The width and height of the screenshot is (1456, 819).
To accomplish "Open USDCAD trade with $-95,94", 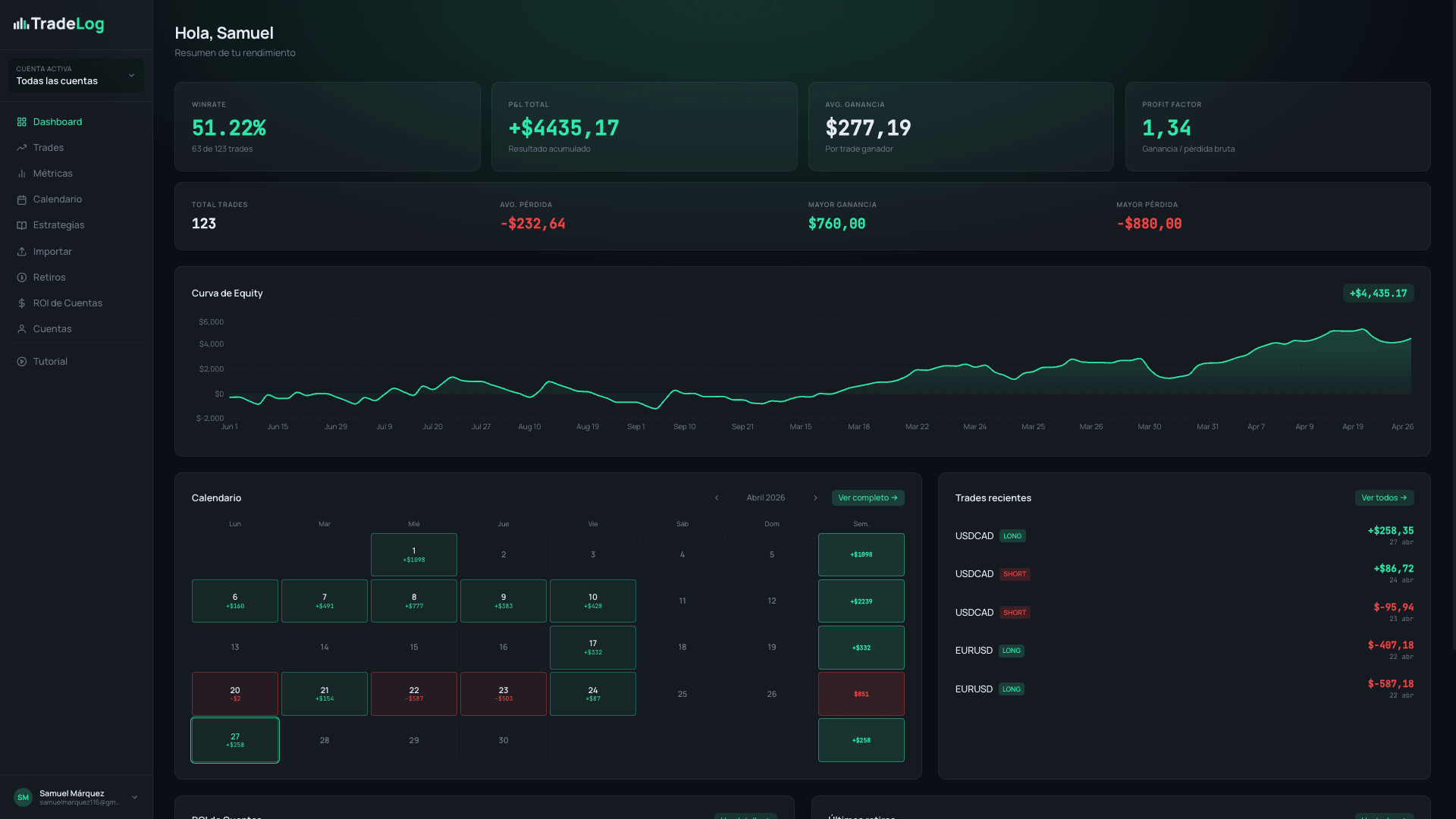I will 1185,613.
